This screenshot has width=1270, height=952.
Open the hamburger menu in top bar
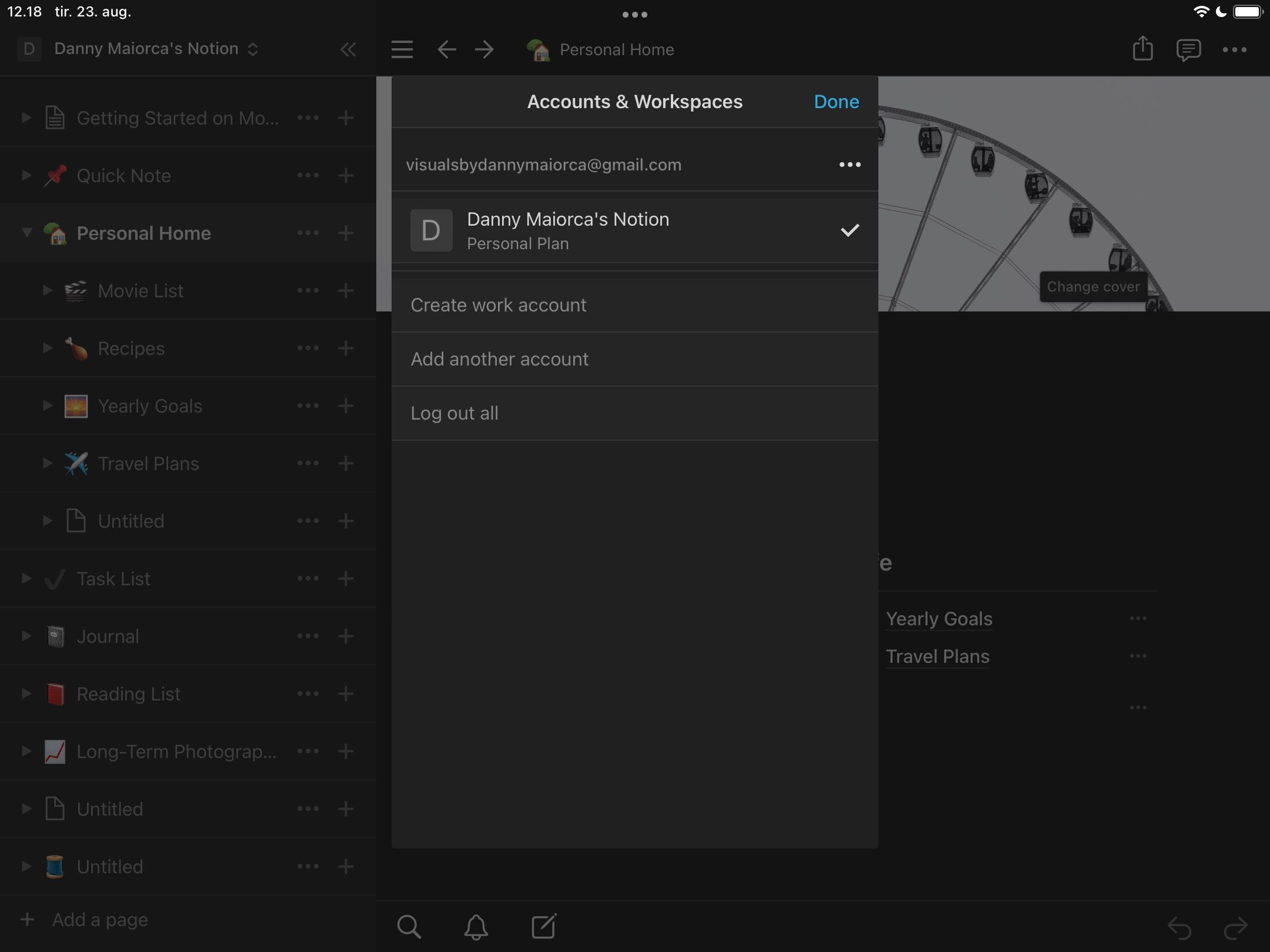(402, 49)
